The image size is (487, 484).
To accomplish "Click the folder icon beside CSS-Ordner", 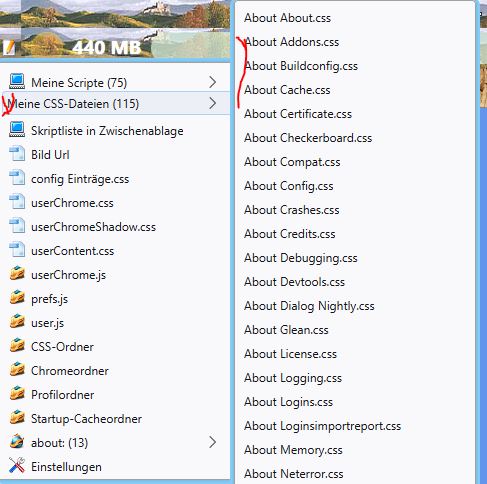I will (x=17, y=346).
